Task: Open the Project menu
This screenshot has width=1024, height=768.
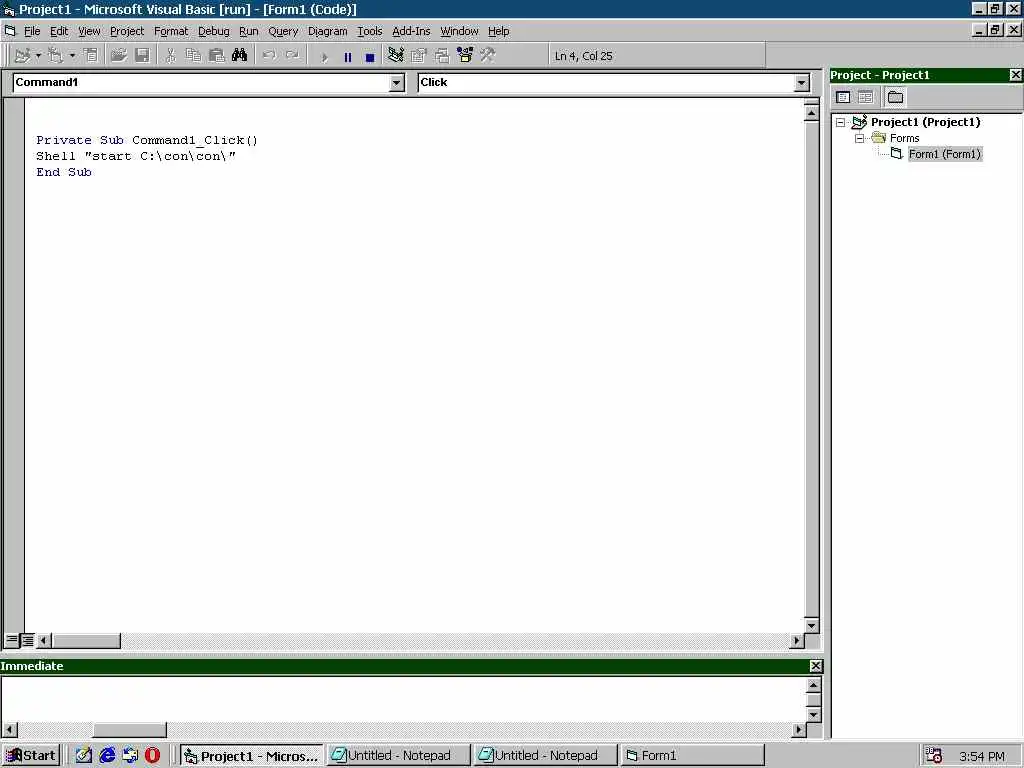Action: tap(127, 31)
